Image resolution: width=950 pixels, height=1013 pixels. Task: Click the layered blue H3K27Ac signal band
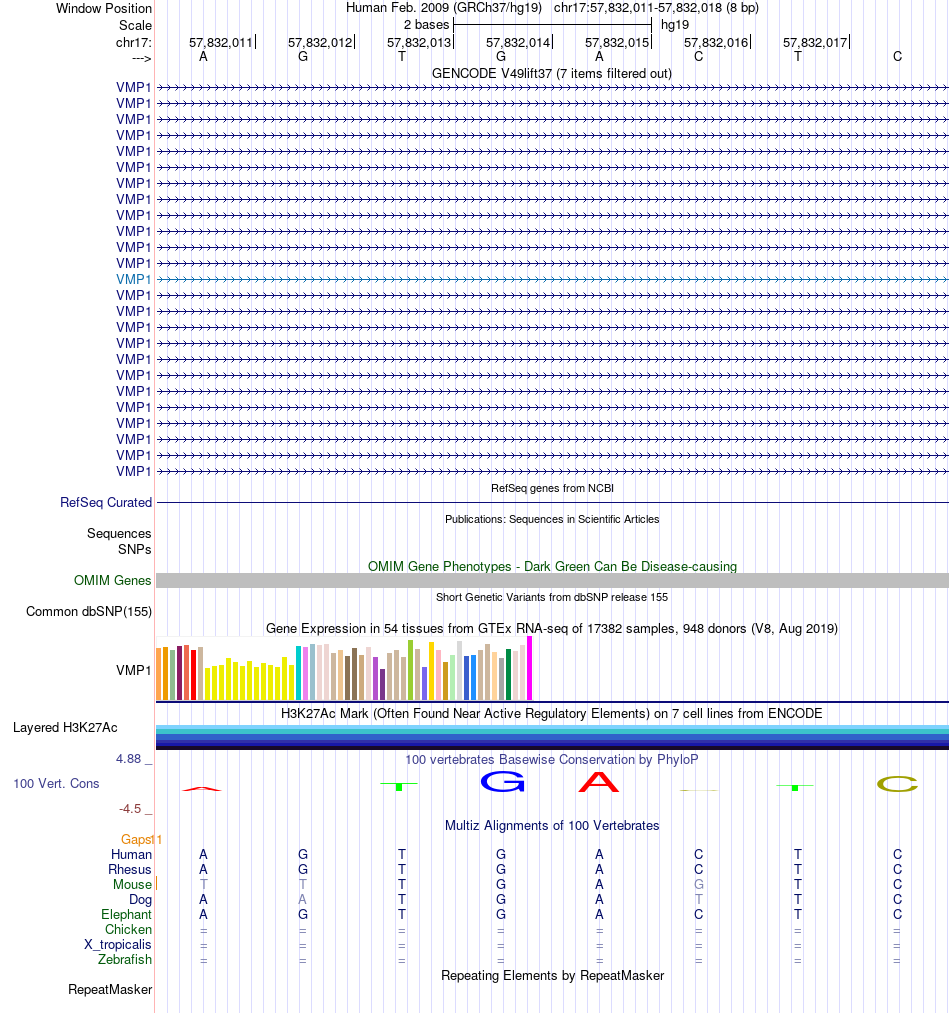[552, 737]
